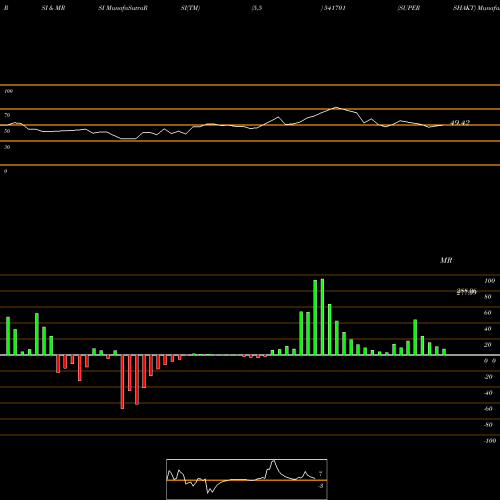Click the MR axis label -20
This screenshot has height=500, width=500.
click(x=488, y=377)
